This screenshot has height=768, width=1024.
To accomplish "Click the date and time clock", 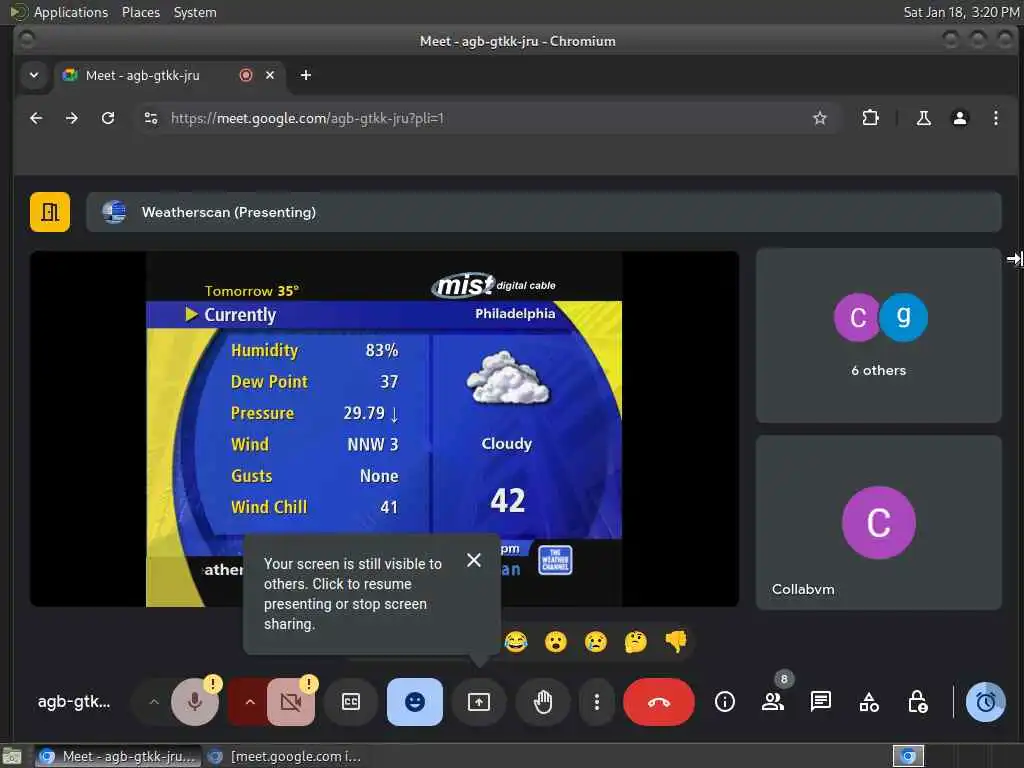I will click(961, 12).
